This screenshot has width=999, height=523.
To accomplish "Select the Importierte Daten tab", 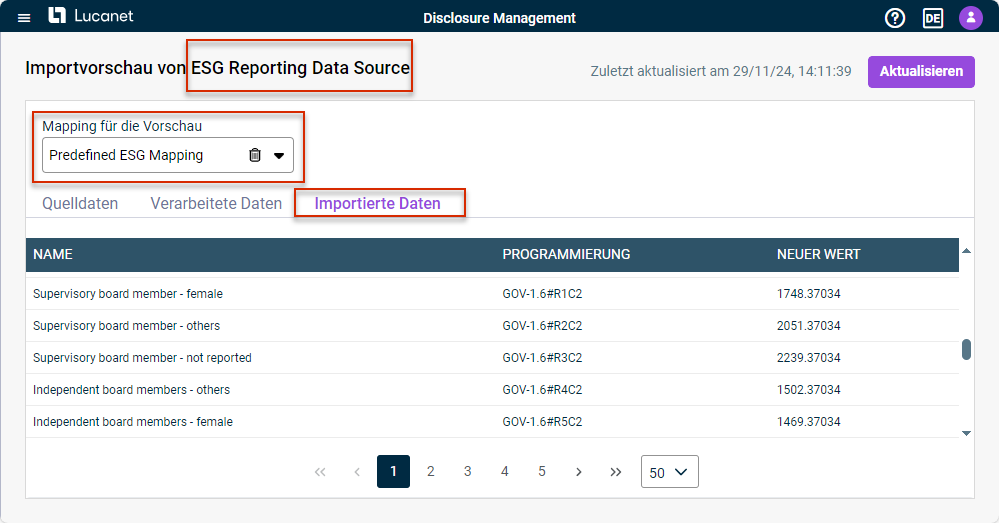I will [x=377, y=203].
